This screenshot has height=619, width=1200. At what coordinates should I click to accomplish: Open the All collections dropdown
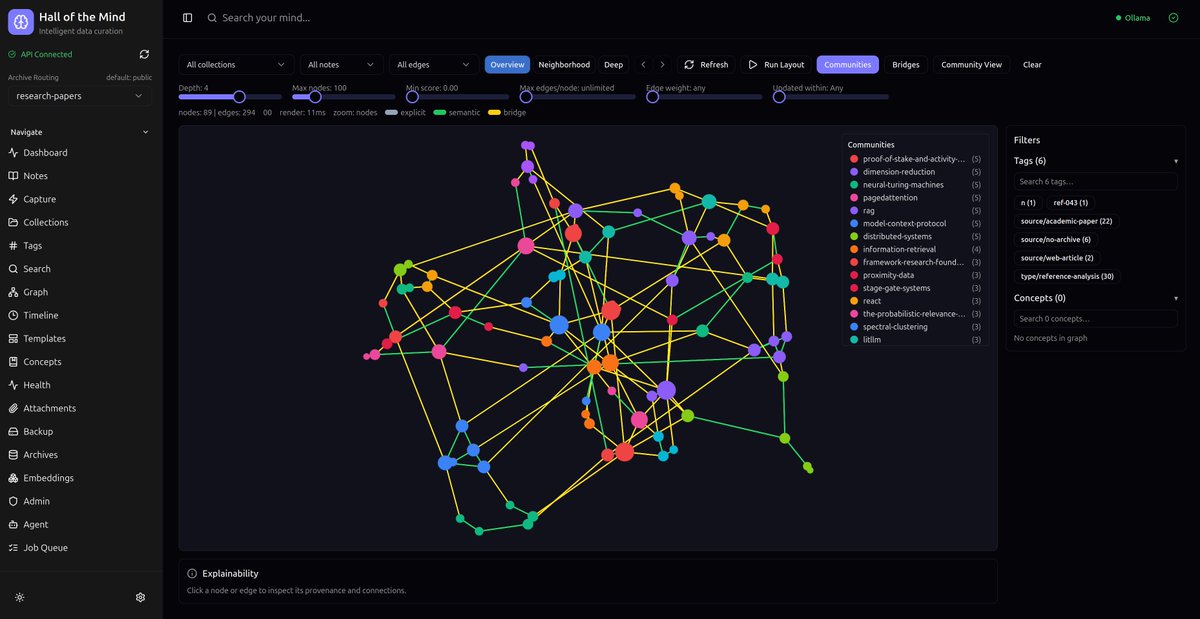pos(236,65)
